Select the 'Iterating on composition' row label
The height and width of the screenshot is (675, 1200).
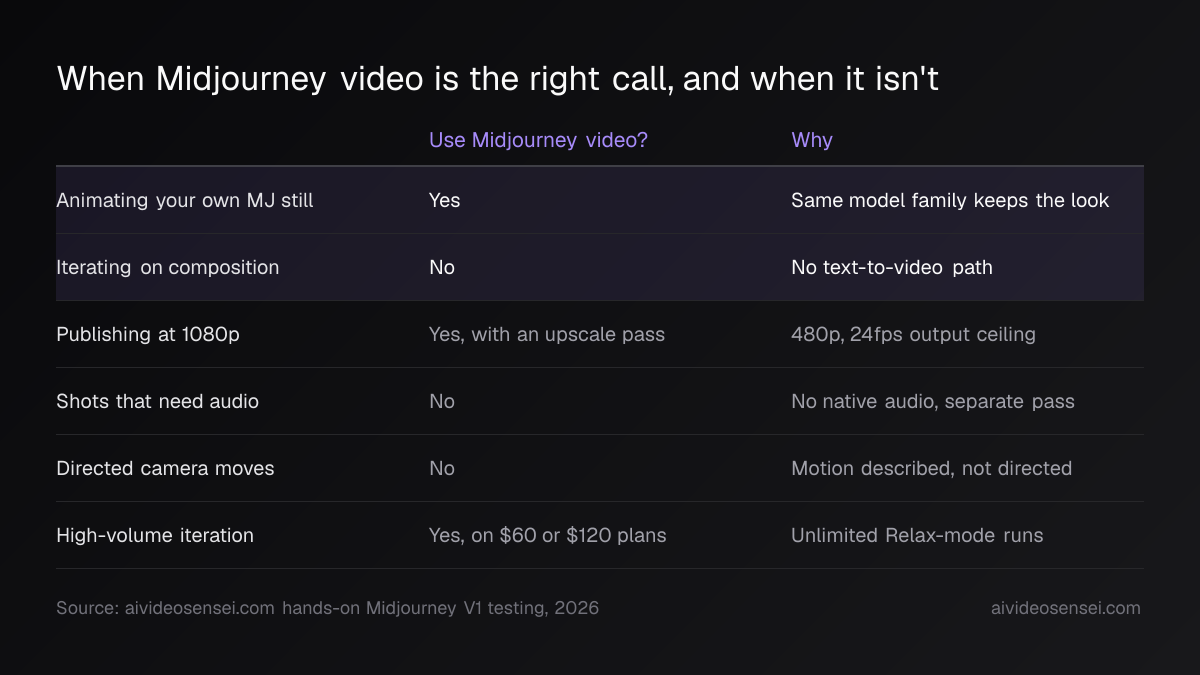[167, 267]
